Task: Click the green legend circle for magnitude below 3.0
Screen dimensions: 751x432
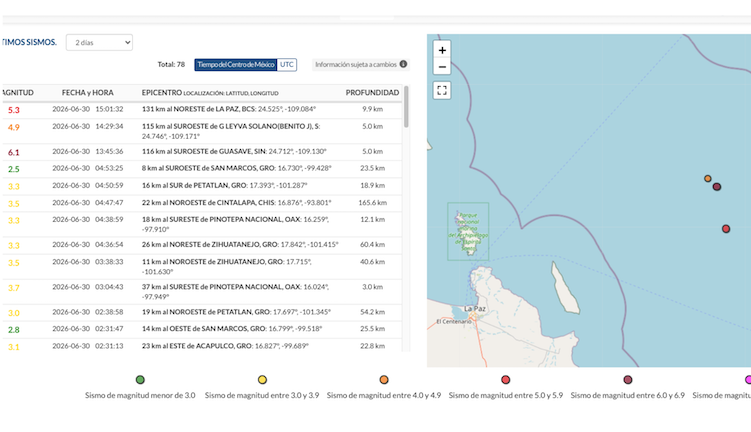Action: [x=140, y=380]
